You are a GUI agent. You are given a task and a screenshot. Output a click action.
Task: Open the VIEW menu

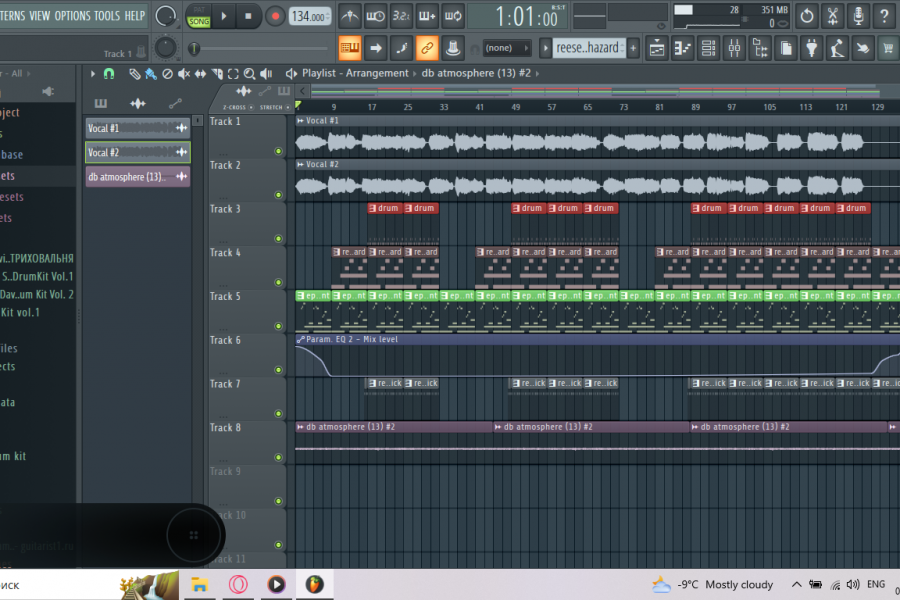40,16
